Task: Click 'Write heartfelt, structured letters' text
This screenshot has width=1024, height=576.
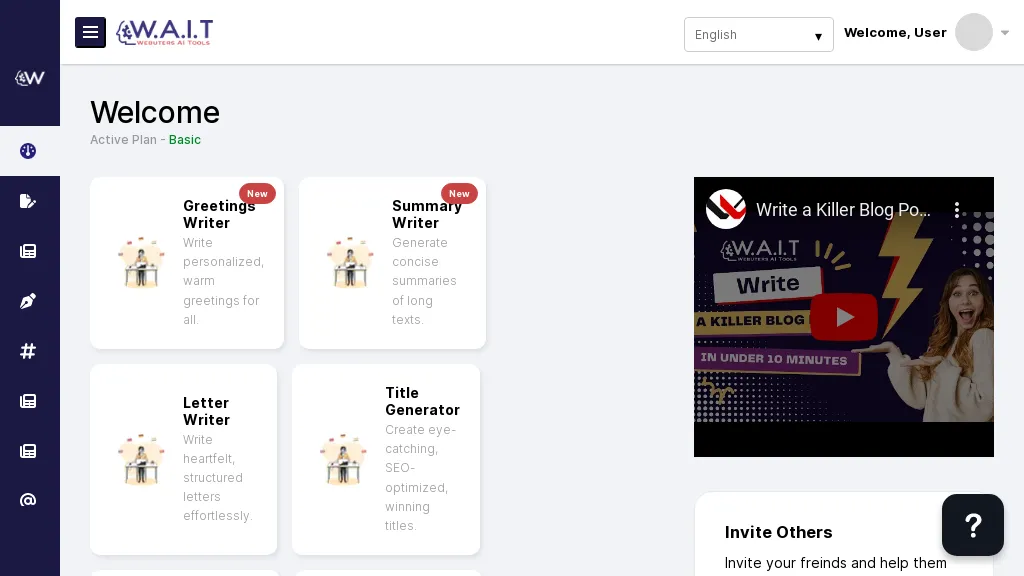Action: [217, 477]
